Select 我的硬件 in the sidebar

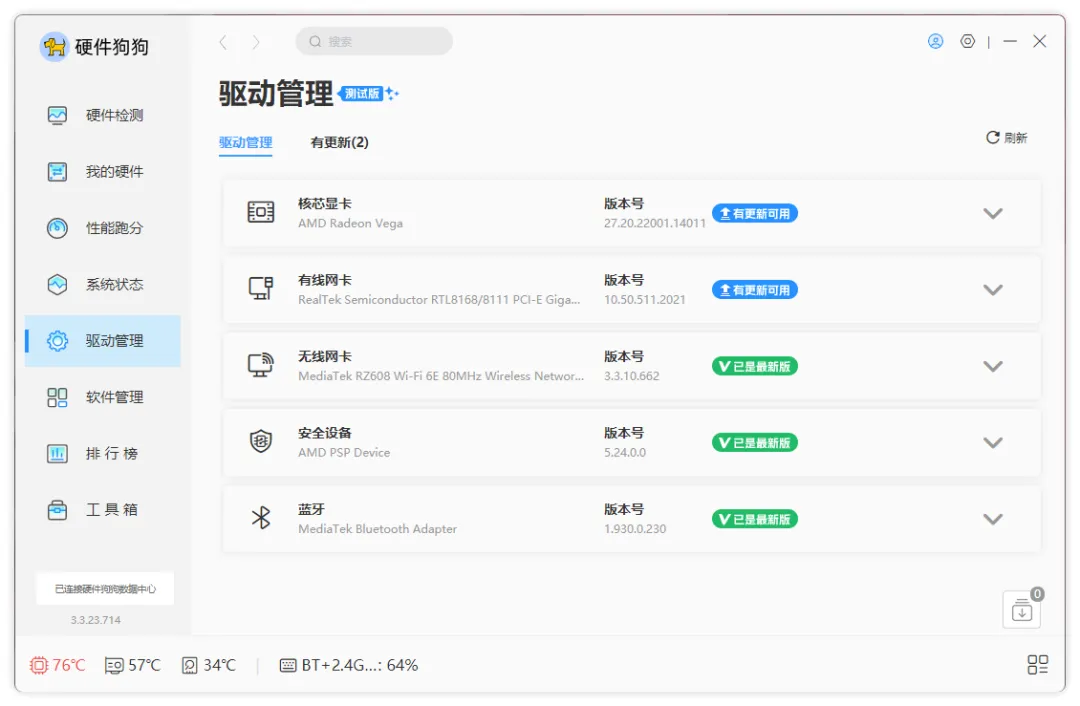click(x=101, y=171)
